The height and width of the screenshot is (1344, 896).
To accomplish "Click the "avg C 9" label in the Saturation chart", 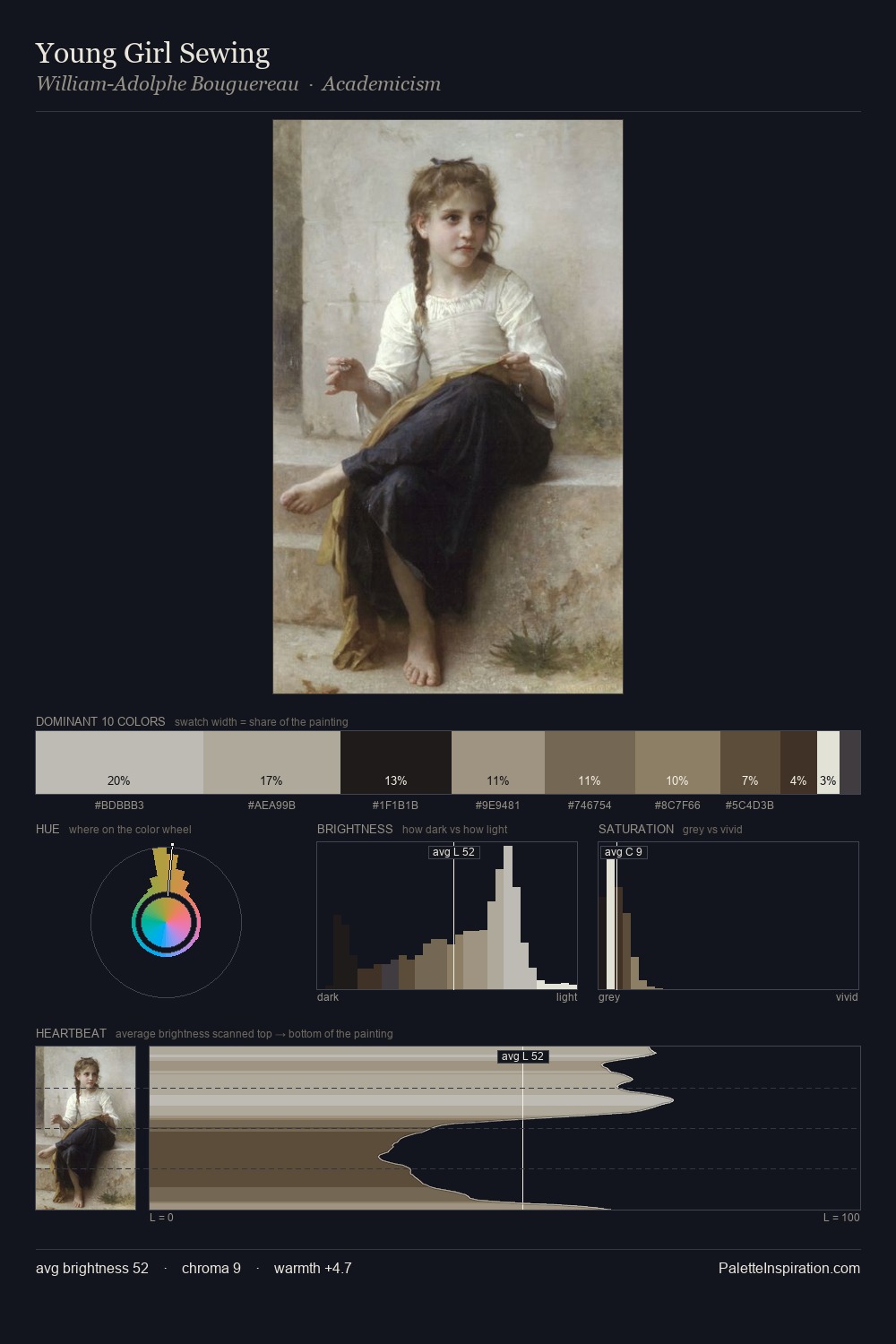I will point(624,852).
